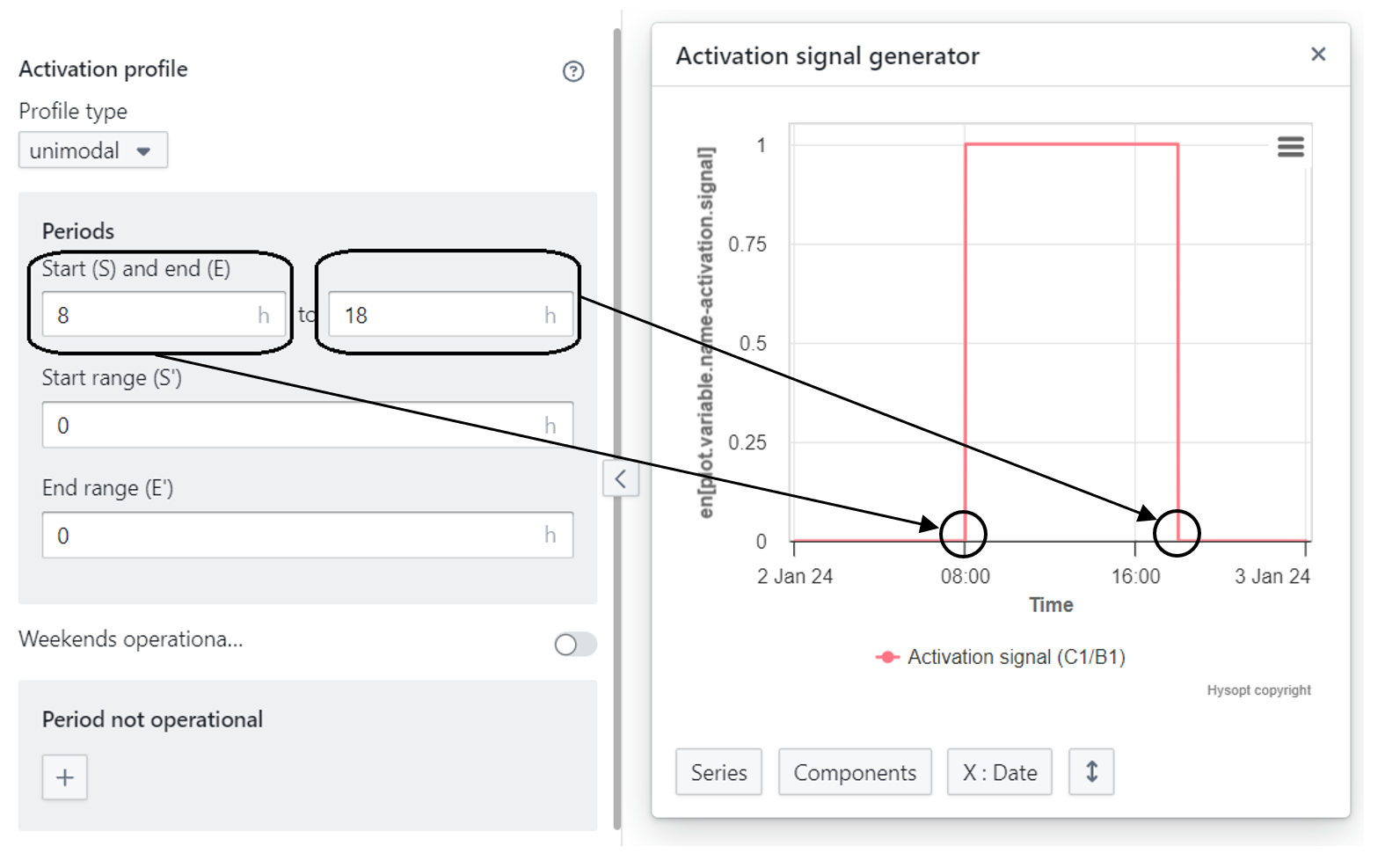This screenshot has width=1385, height=868.
Task: Focus the End range (E') input field
Action: [299, 536]
